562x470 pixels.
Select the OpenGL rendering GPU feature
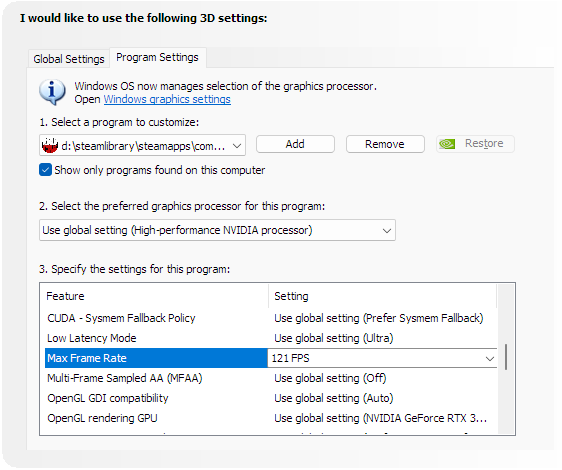102,418
